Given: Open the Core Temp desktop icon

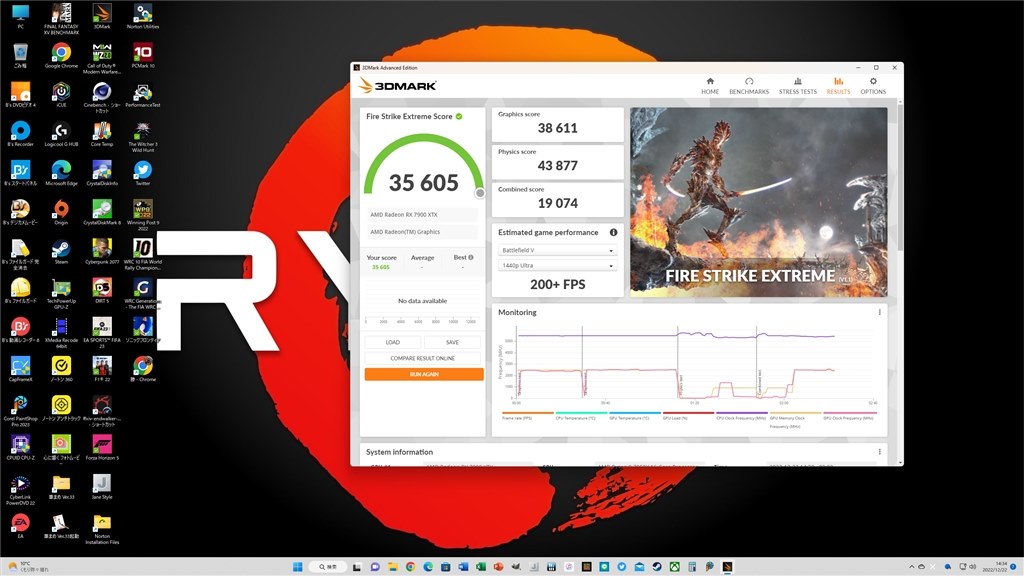Looking at the screenshot, I should pos(102,135).
